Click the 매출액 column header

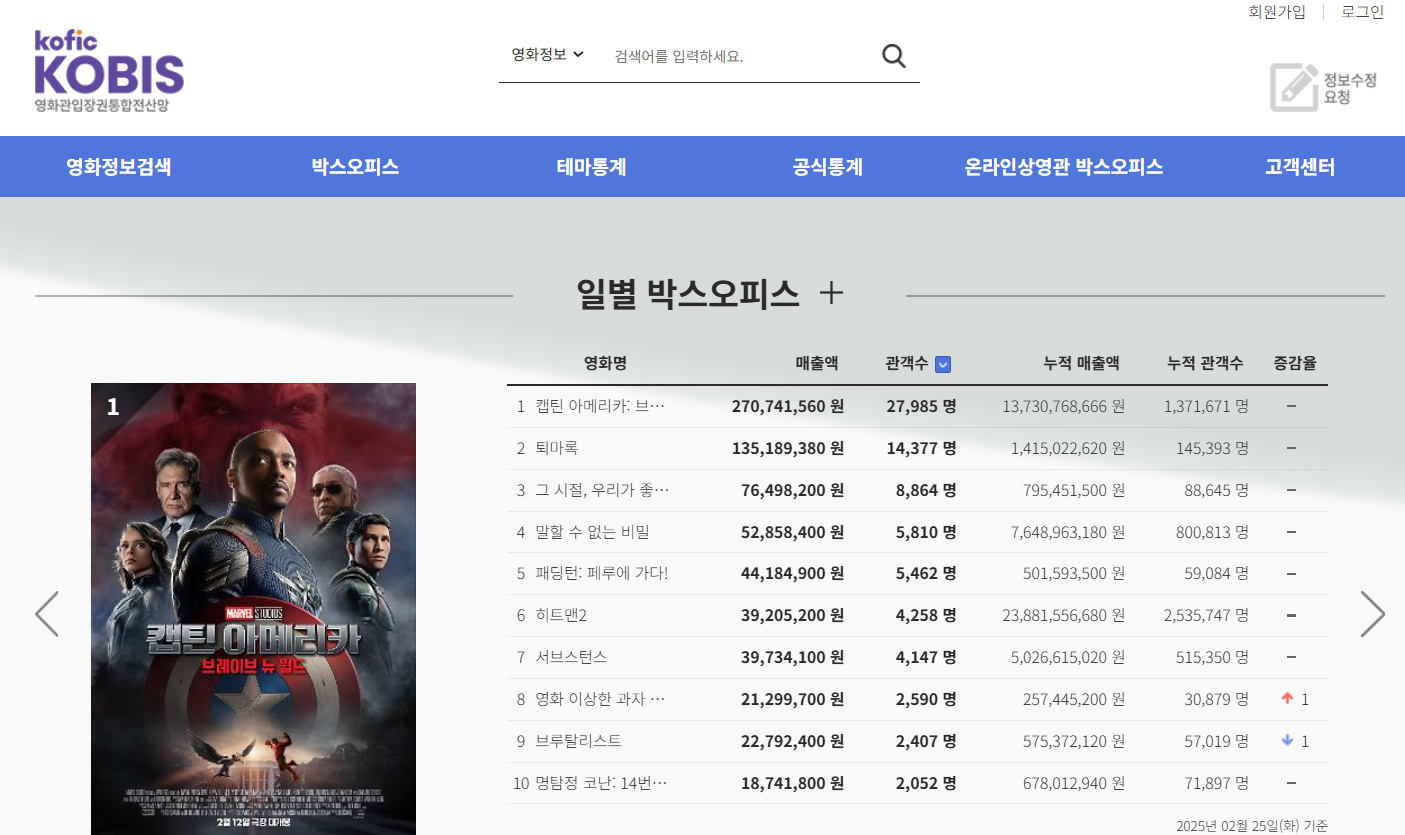[x=817, y=364]
